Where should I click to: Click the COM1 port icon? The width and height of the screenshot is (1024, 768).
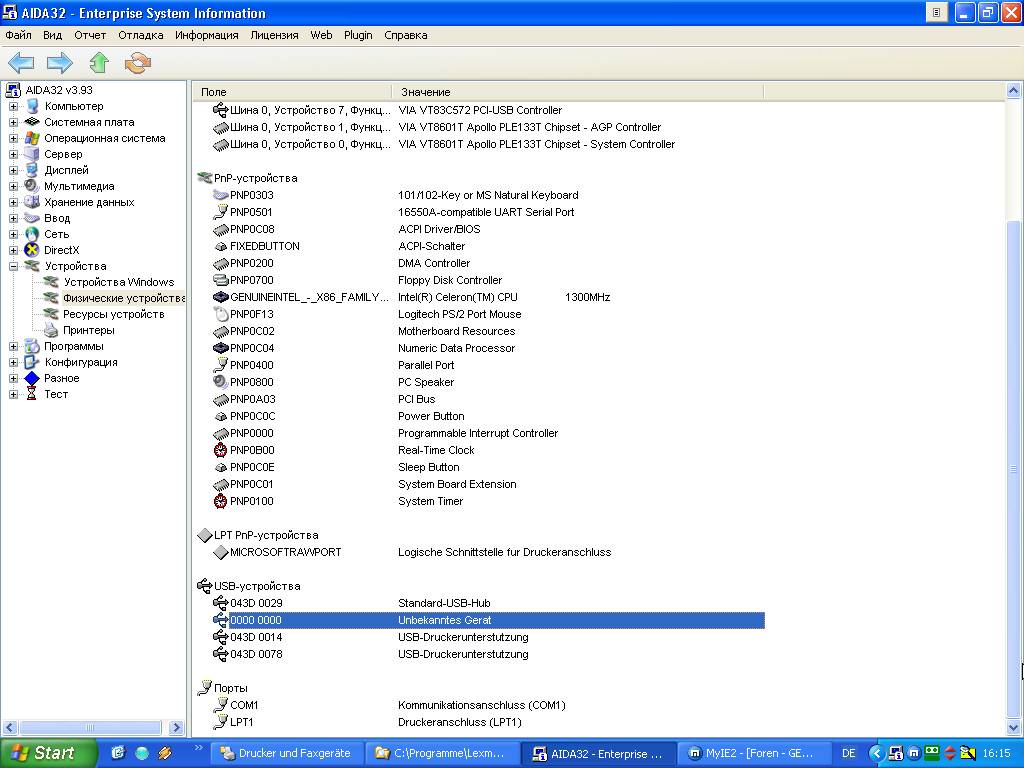coord(221,705)
